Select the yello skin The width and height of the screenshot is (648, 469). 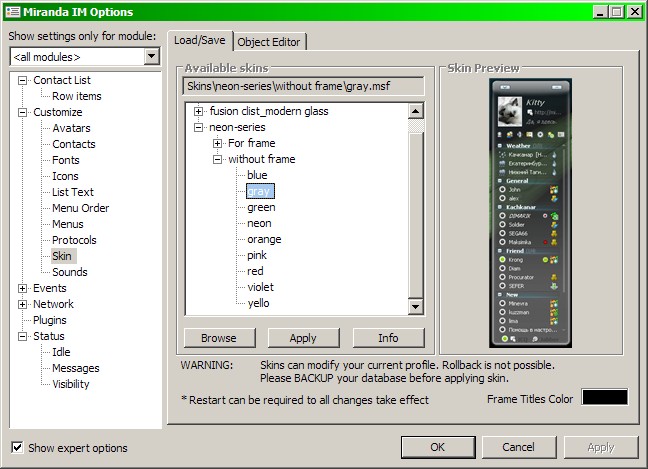(258, 304)
